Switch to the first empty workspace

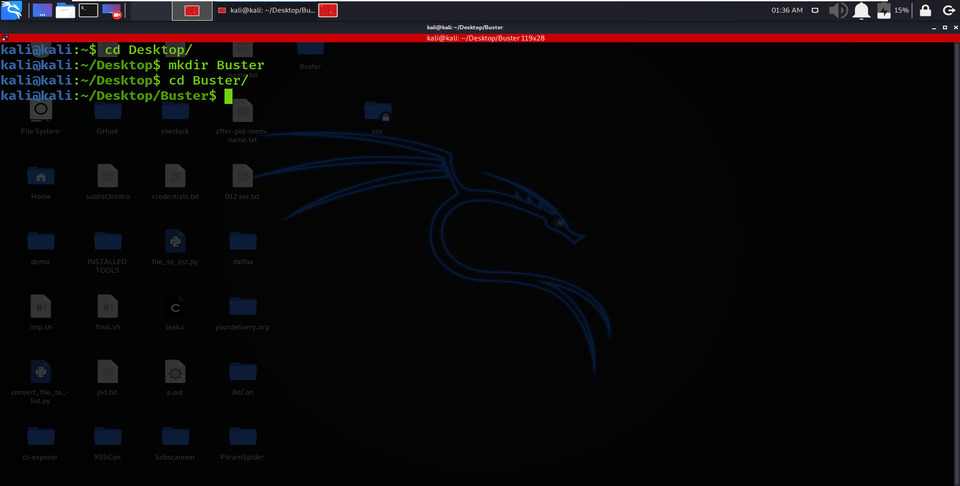tap(151, 11)
